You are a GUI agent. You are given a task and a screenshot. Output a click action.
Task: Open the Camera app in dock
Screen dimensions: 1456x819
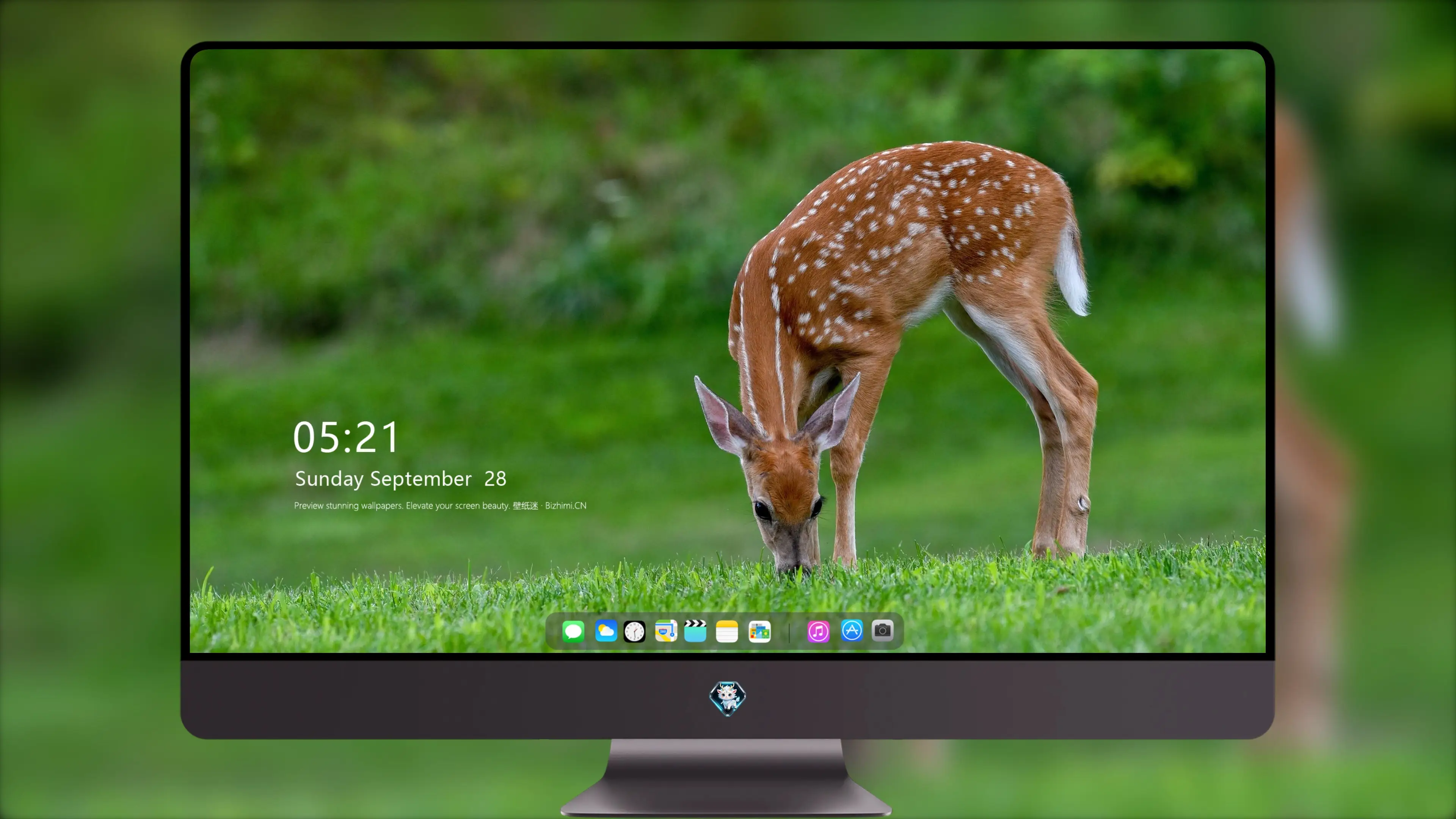point(882,630)
